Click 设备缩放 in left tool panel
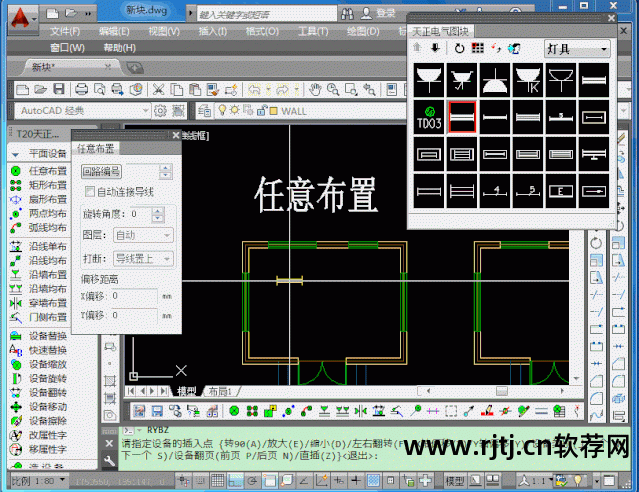 [x=40, y=364]
